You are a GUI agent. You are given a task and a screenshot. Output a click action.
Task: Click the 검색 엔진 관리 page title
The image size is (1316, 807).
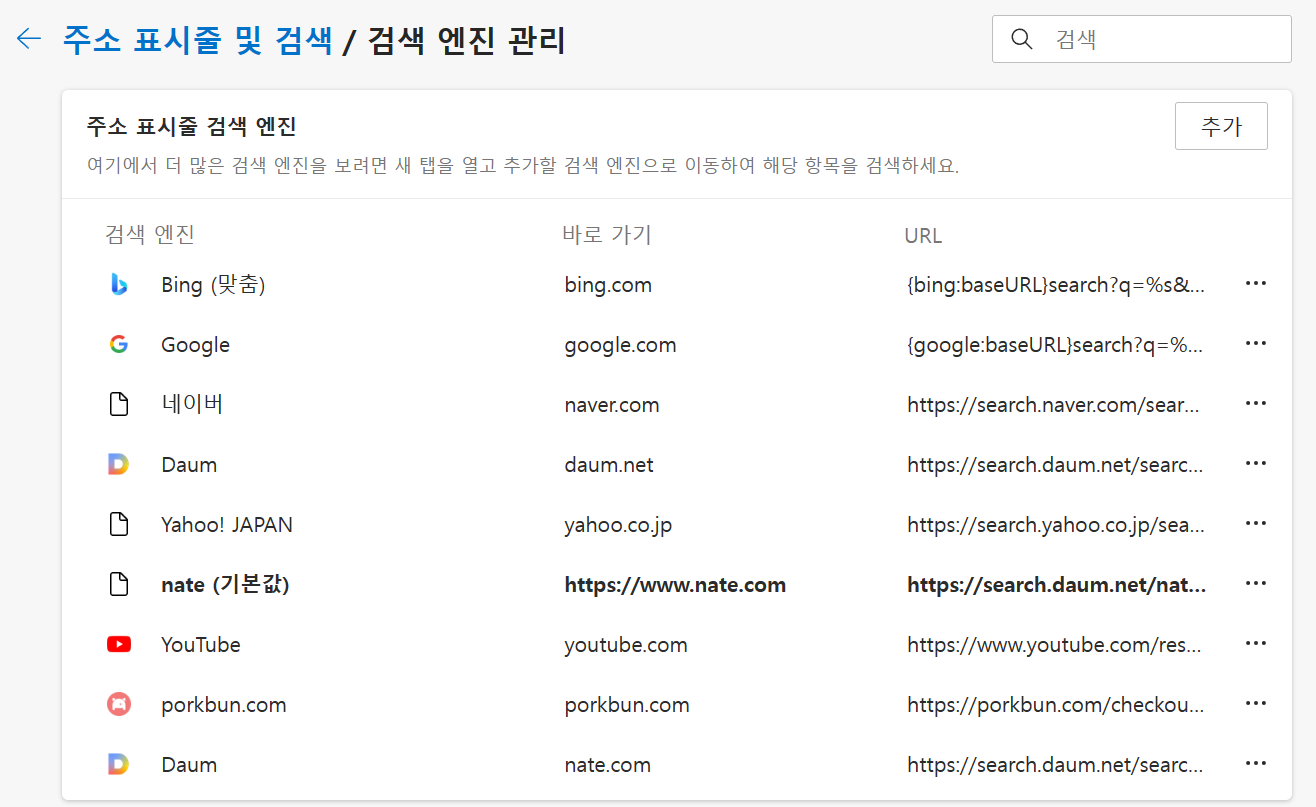pos(467,40)
